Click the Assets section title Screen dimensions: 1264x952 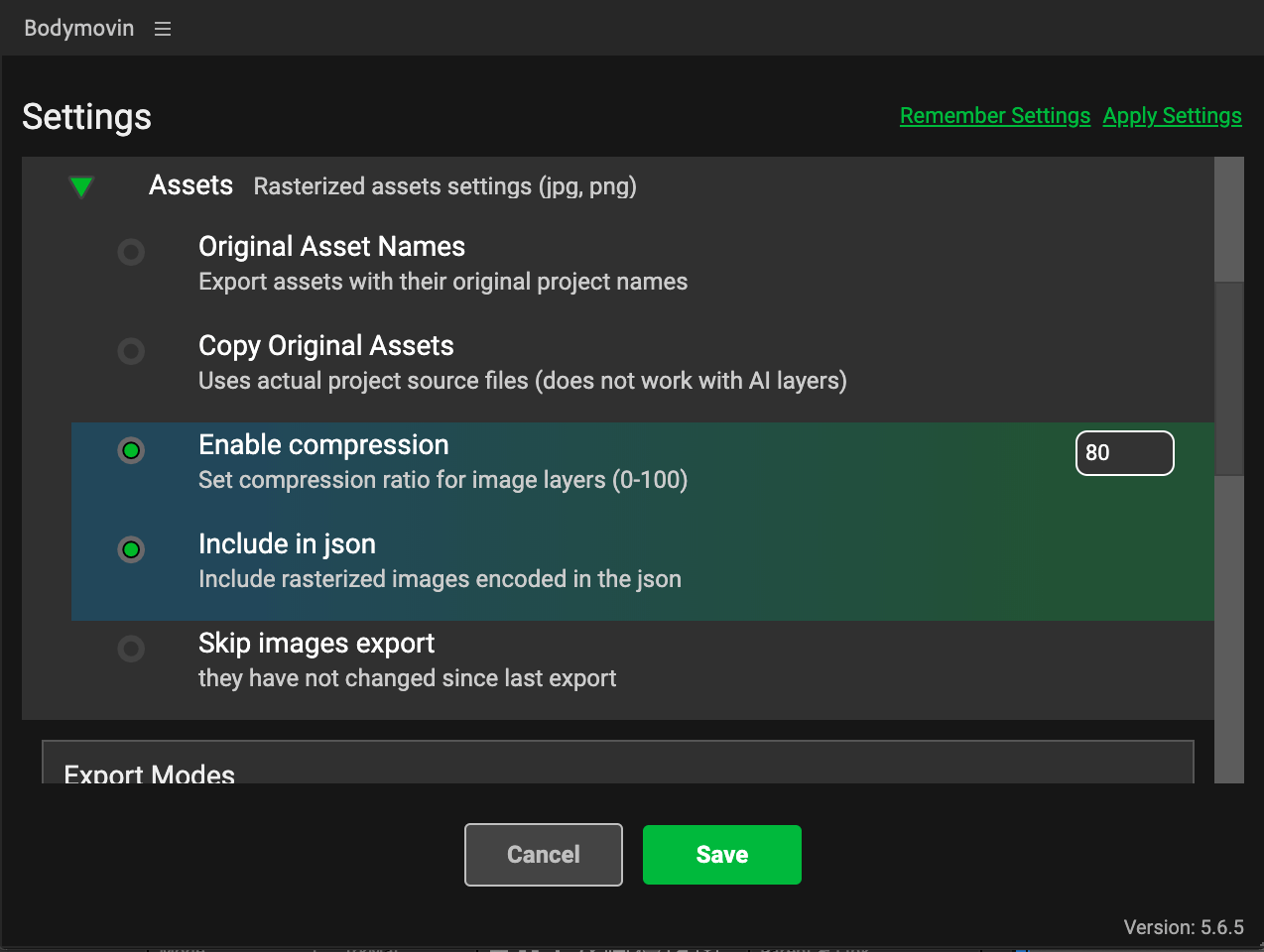[190, 185]
